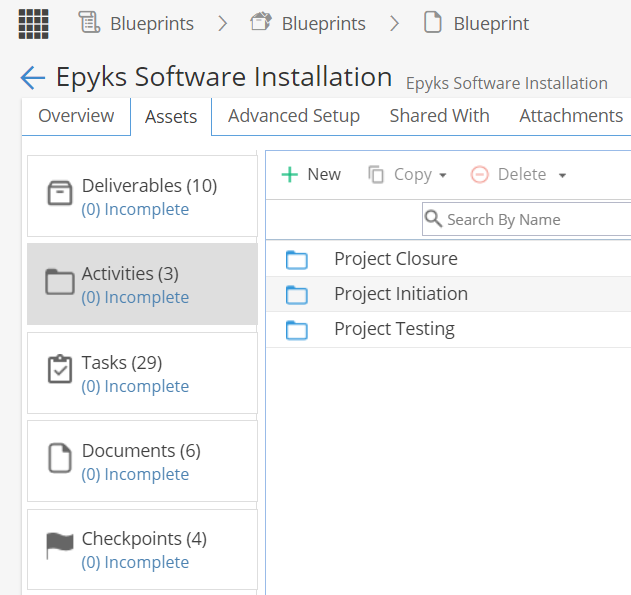Viewport: 631px width, 595px height.
Task: Click the red Delete circle icon
Action: click(480, 175)
